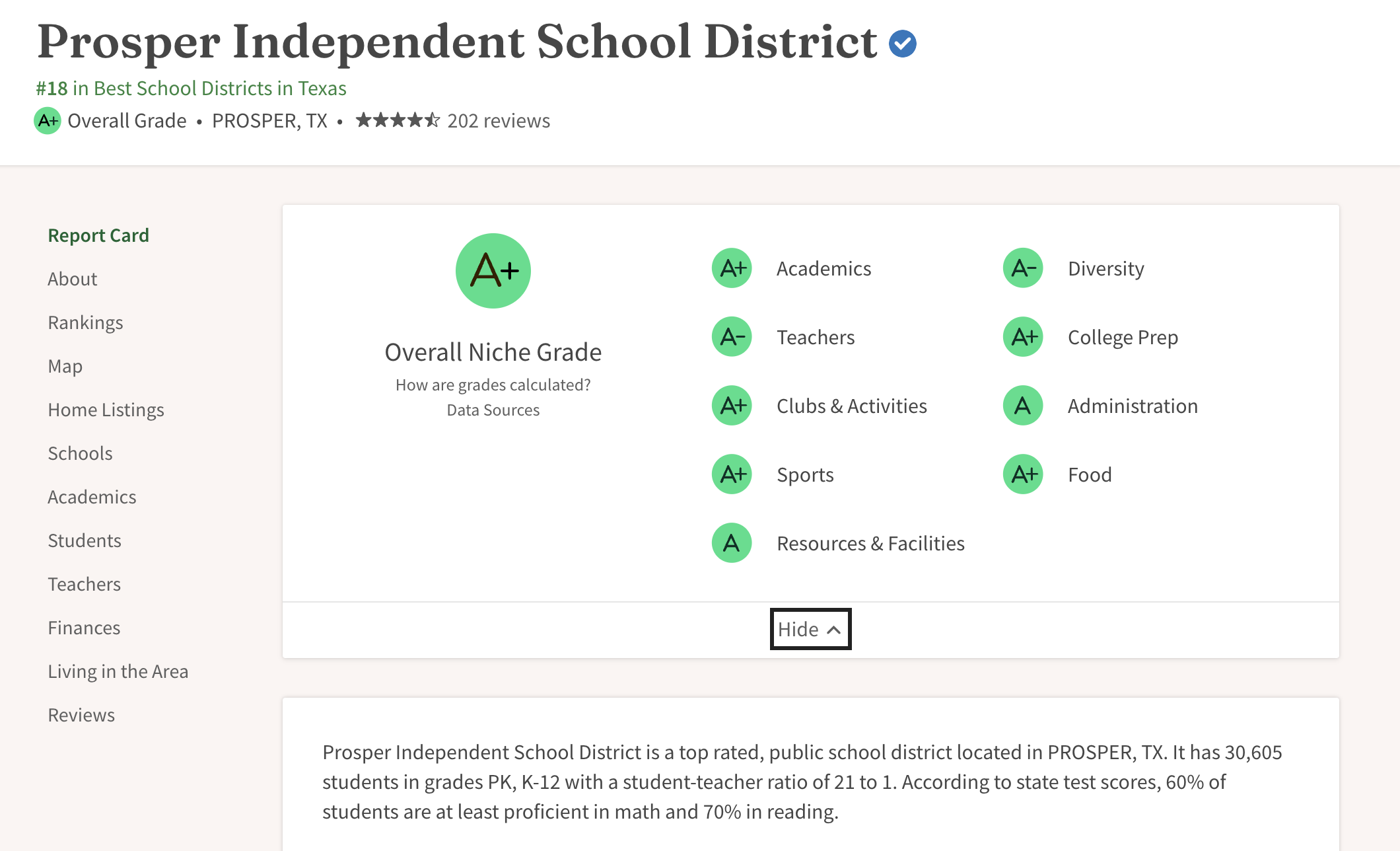Click the A badge for Resources & Facilities
The height and width of the screenshot is (851, 1400).
[x=732, y=543]
